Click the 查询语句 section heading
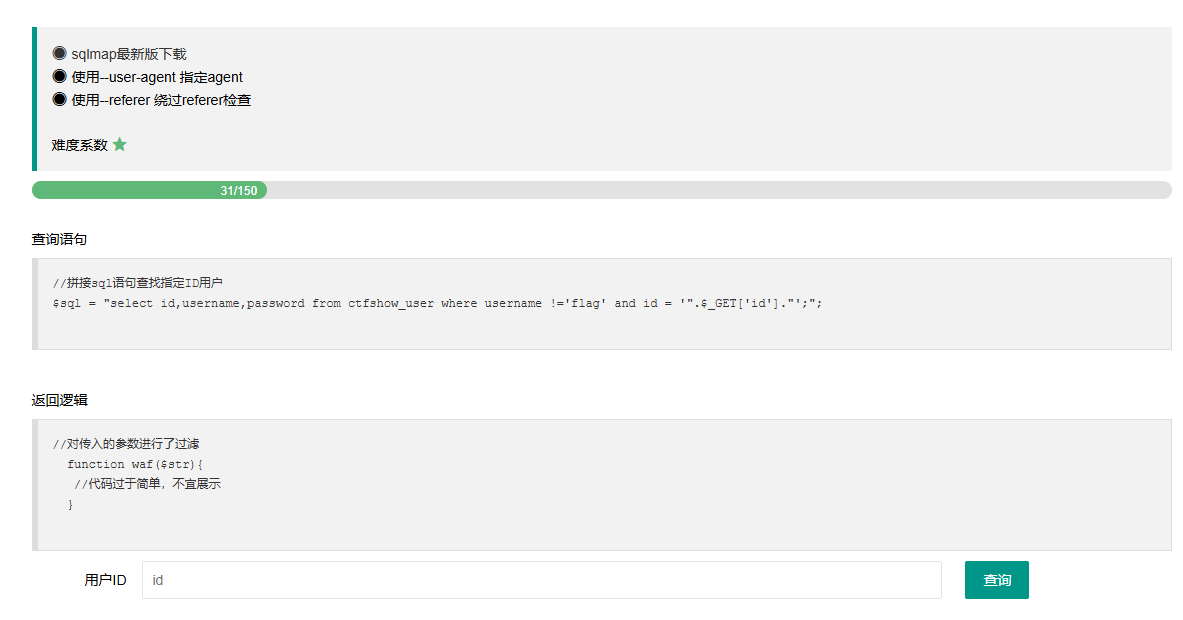Viewport: 1183px width, 620px height. click(59, 239)
